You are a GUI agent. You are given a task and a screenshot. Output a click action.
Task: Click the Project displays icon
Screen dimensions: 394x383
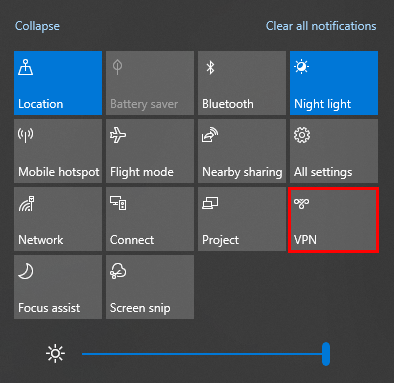coord(210,203)
